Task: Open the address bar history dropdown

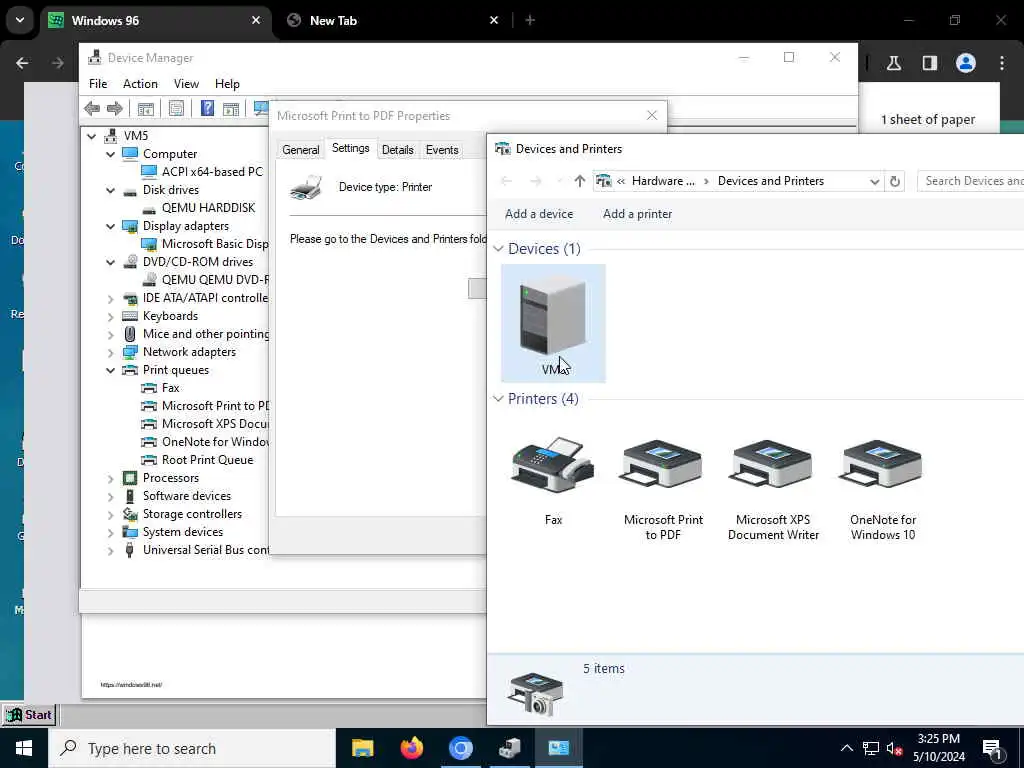Action: (874, 182)
